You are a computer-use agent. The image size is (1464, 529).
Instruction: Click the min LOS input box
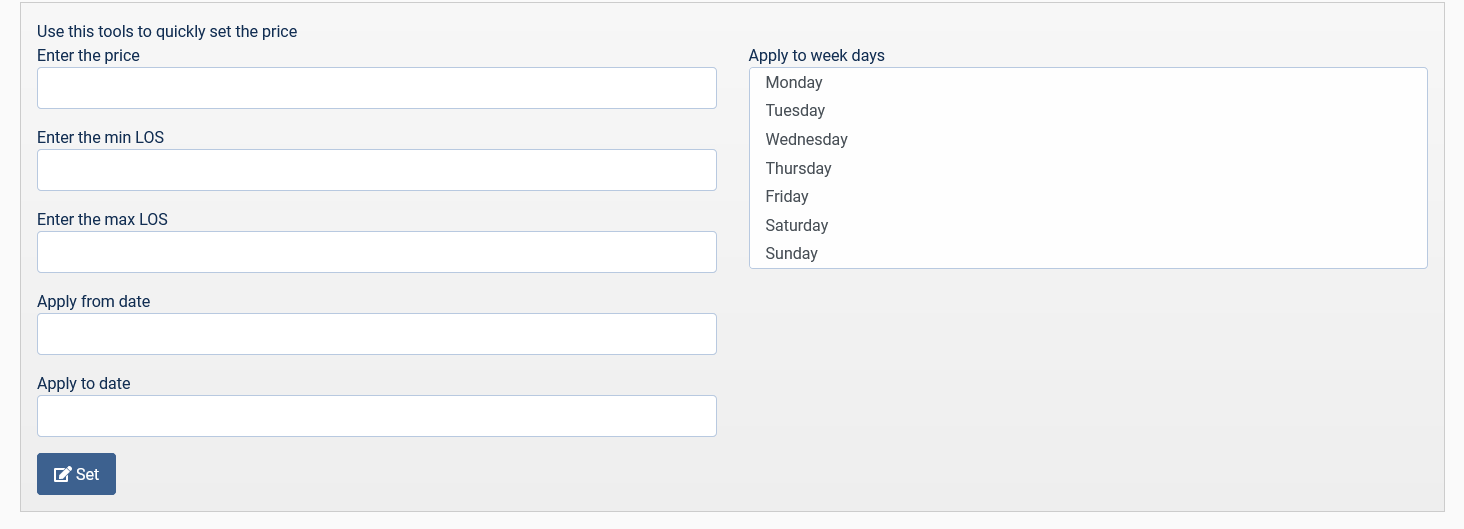coord(376,170)
